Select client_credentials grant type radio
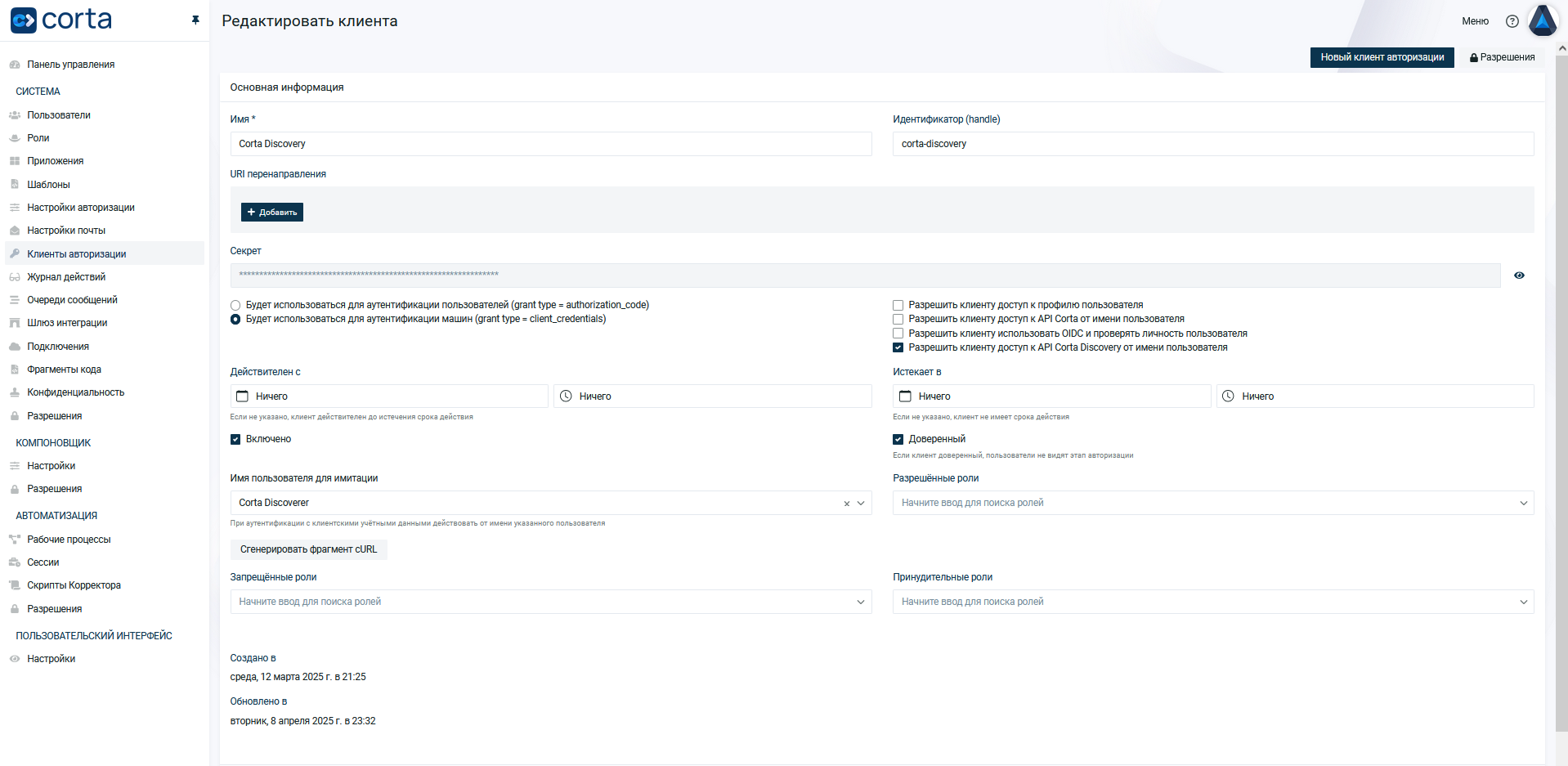Viewport: 1568px width, 766px height. click(x=235, y=319)
